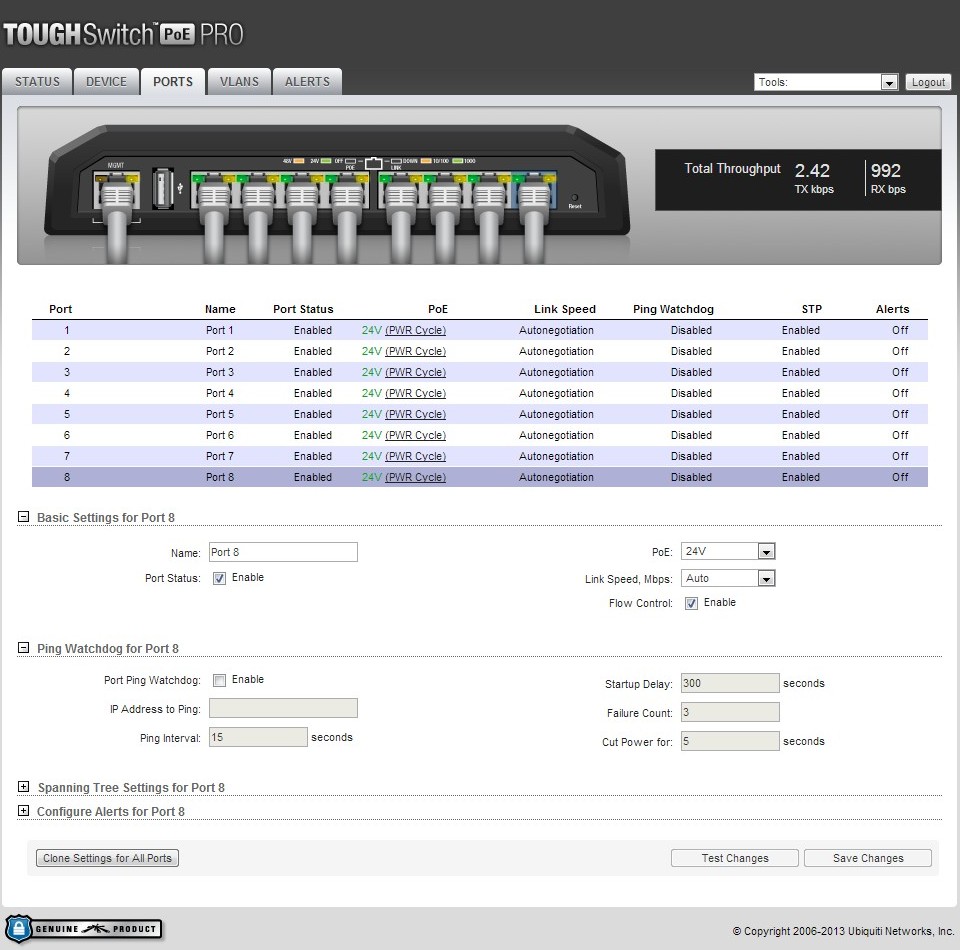Enable the Port Ping Watchdog checkbox

click(x=219, y=680)
